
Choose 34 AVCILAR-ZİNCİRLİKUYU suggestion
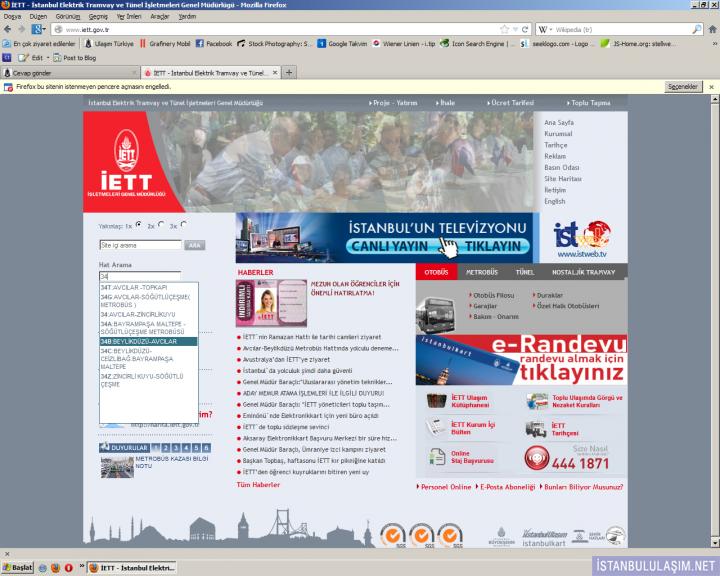149,315
